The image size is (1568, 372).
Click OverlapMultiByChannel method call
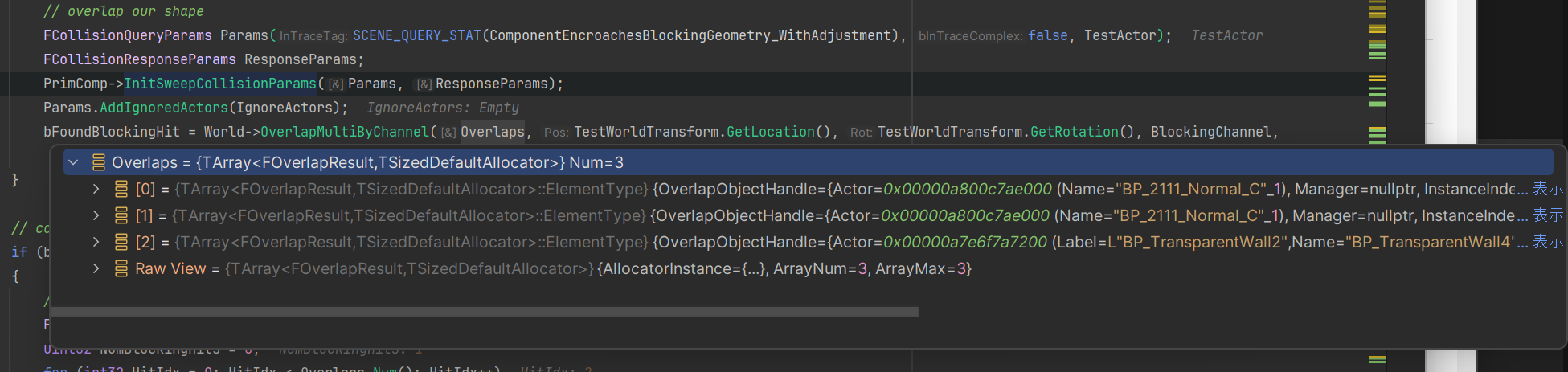[x=345, y=132]
